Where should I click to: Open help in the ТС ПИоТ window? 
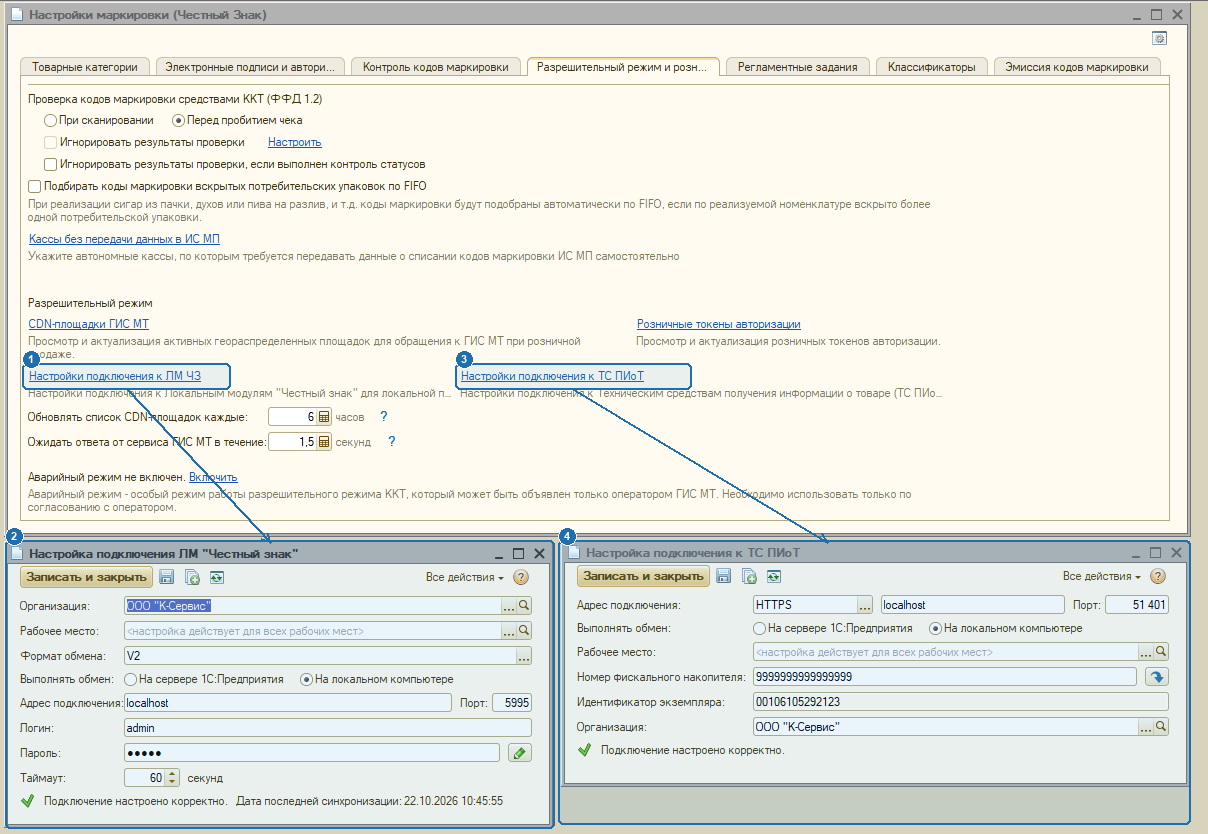(x=1158, y=576)
